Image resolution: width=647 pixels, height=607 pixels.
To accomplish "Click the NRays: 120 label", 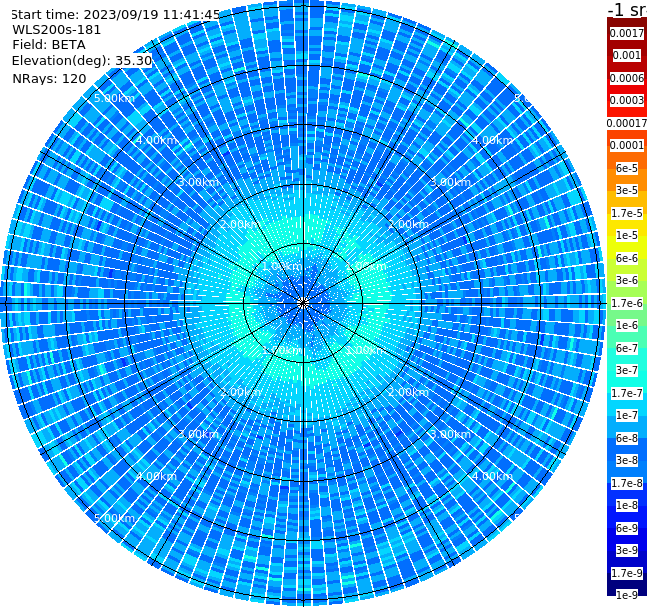I will (49, 78).
